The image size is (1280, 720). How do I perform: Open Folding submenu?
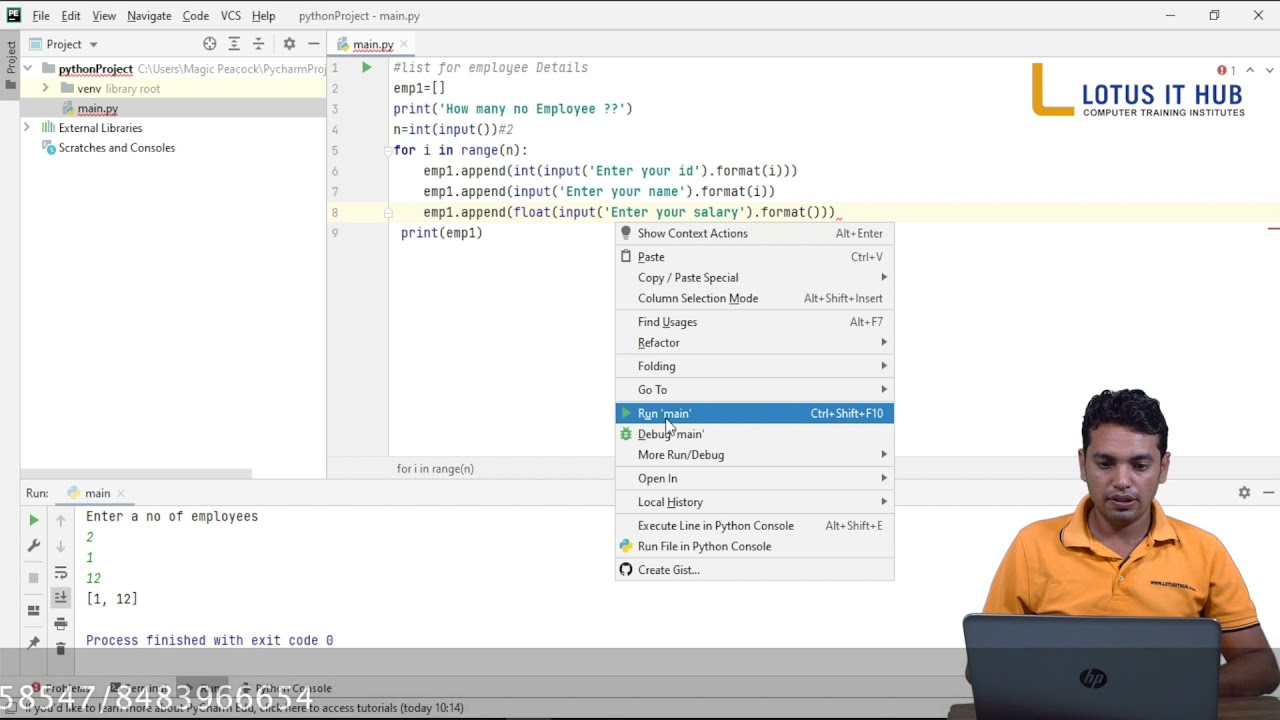754,366
